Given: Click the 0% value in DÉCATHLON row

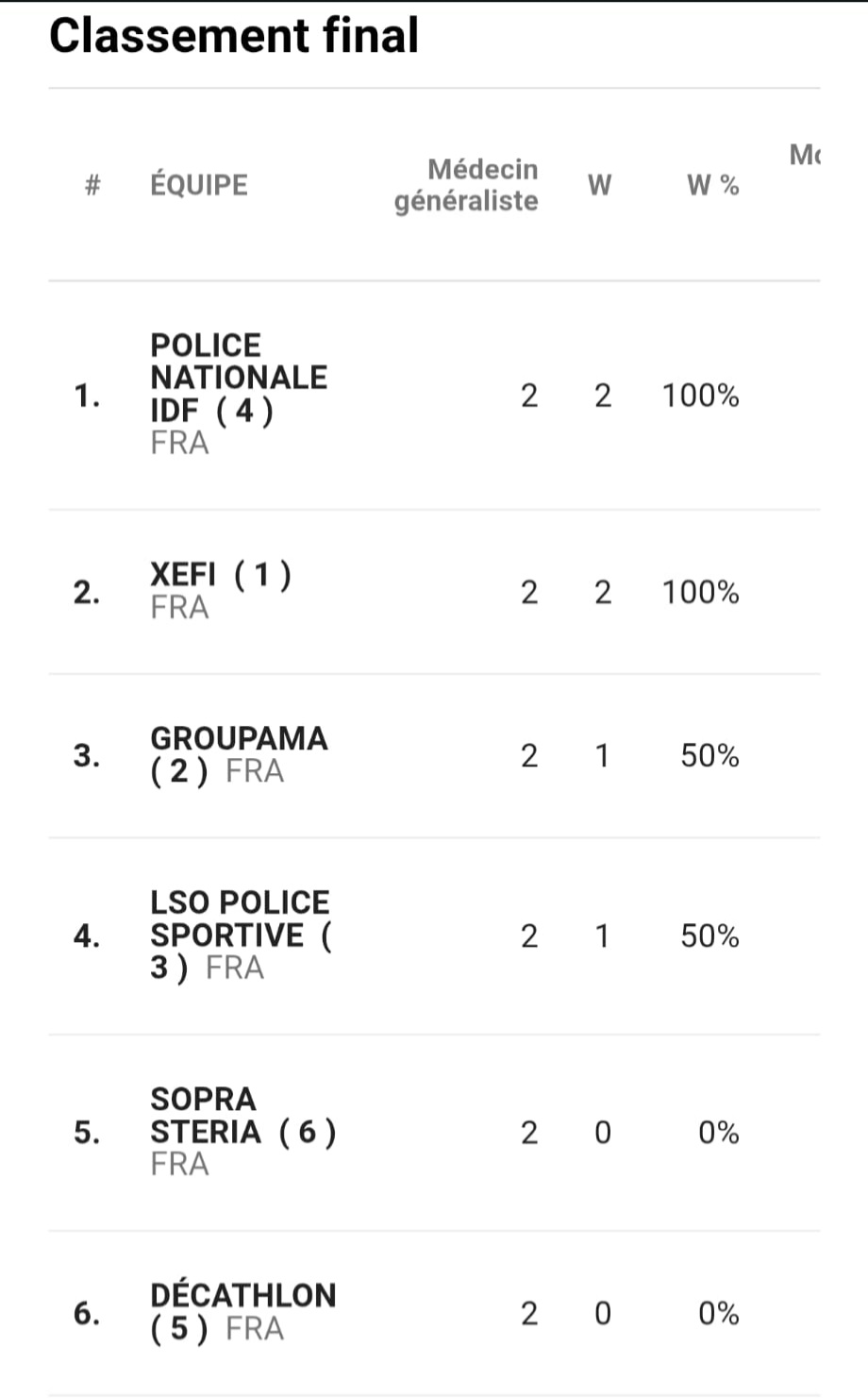Looking at the screenshot, I should click(x=718, y=1313).
